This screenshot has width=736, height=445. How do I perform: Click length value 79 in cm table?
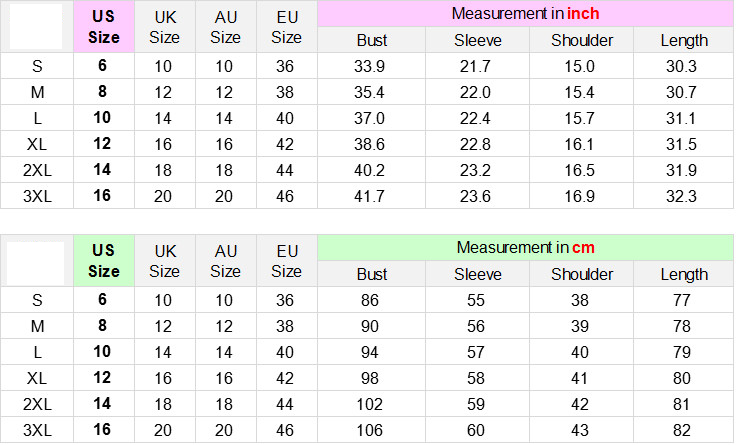point(685,351)
